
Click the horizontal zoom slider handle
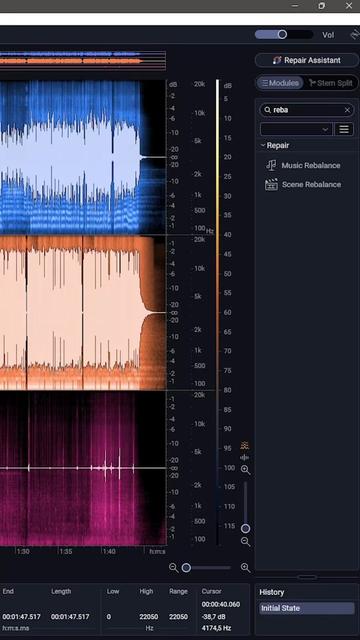pyautogui.click(x=186, y=568)
